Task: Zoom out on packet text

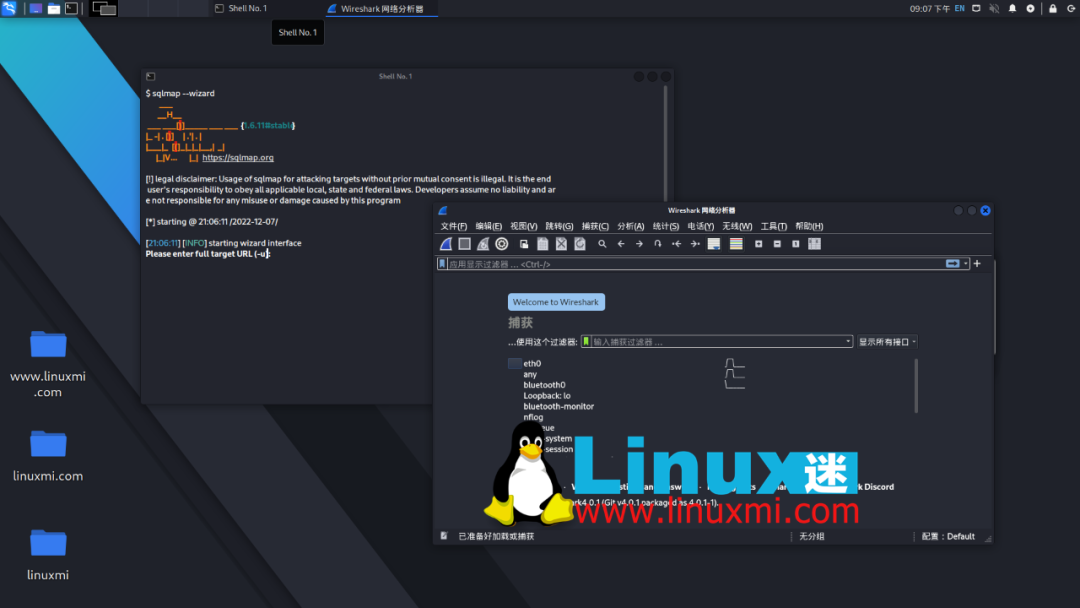Action: (777, 244)
